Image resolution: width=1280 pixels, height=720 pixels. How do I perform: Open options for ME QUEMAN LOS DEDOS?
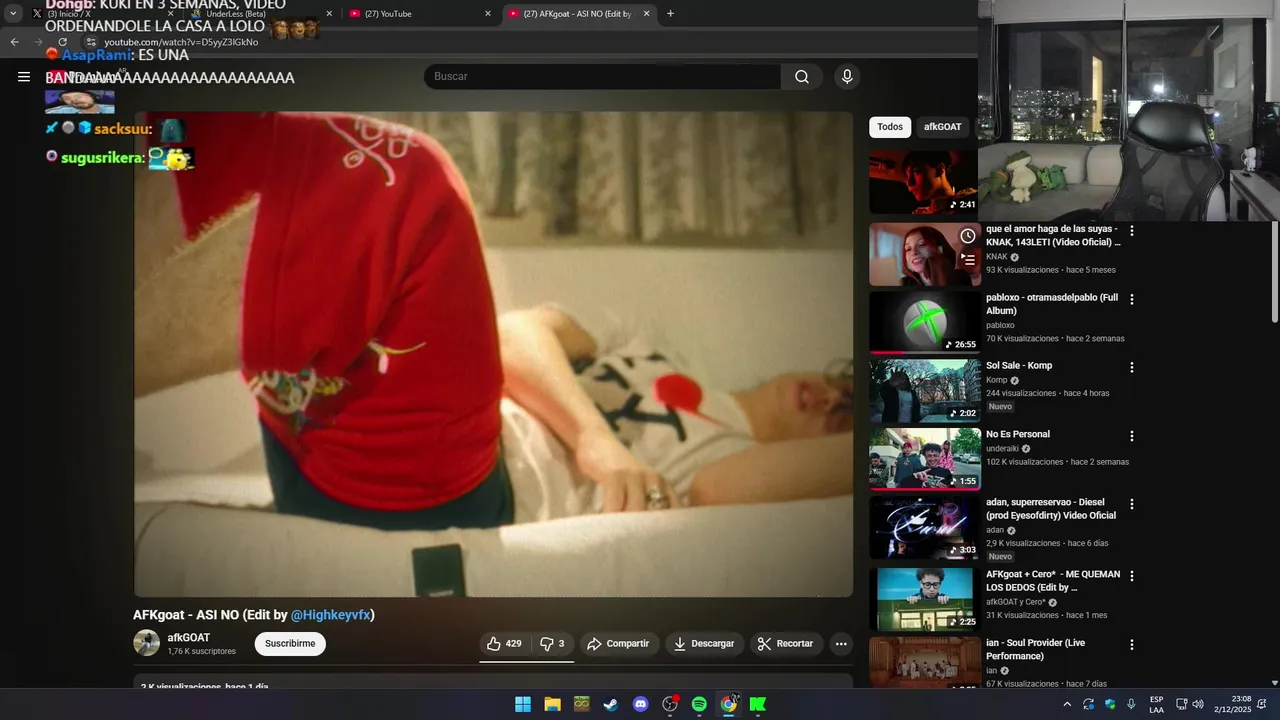point(1132,576)
